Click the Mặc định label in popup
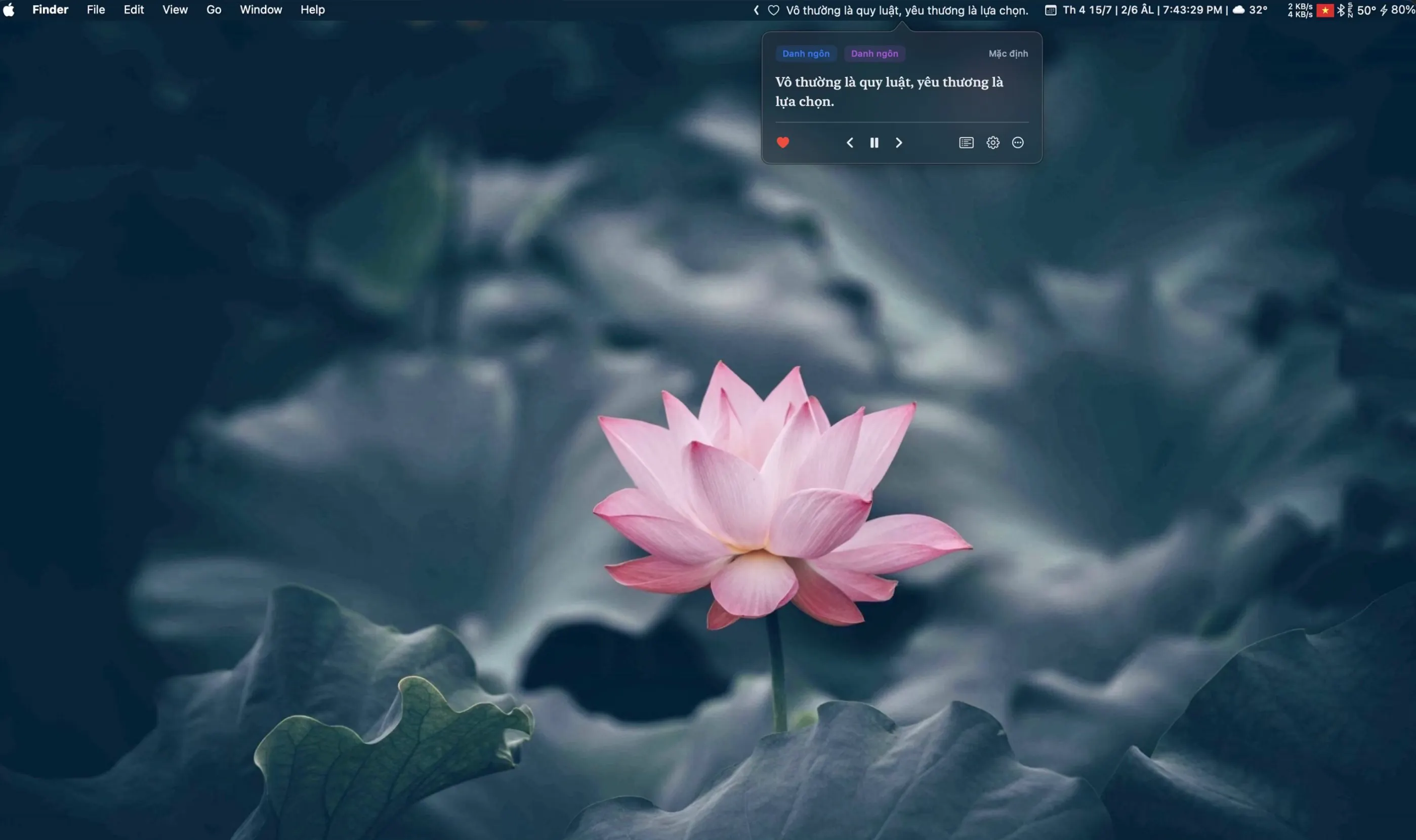 coord(1008,53)
